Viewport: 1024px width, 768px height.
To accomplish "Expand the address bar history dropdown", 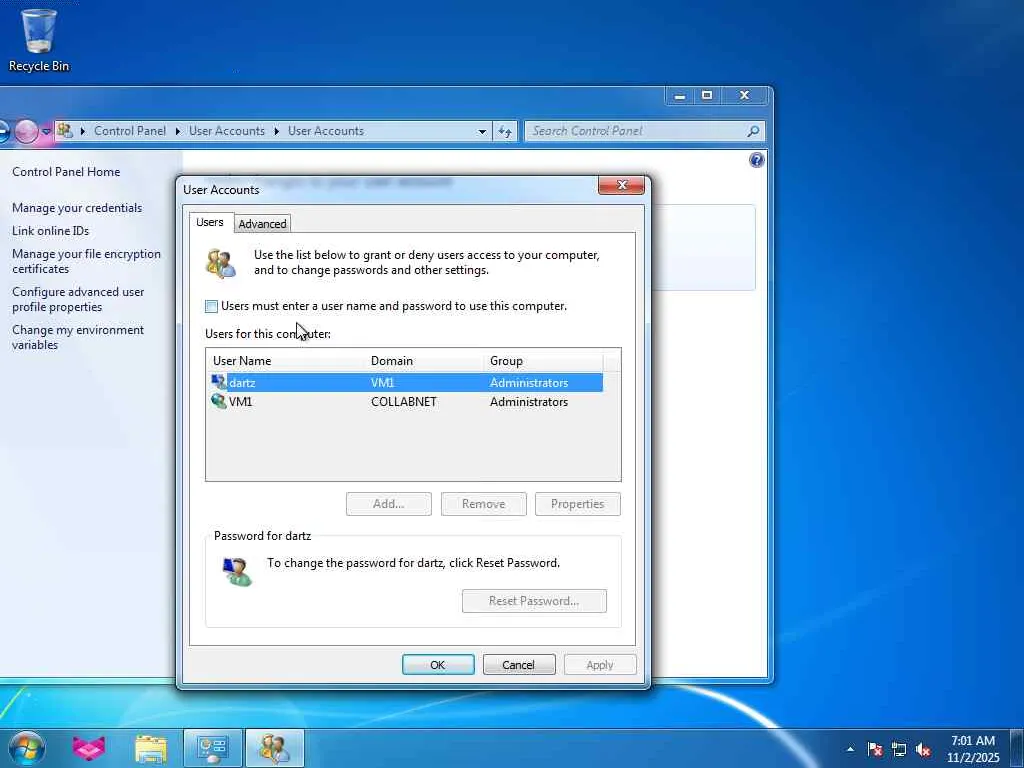I will pos(482,131).
